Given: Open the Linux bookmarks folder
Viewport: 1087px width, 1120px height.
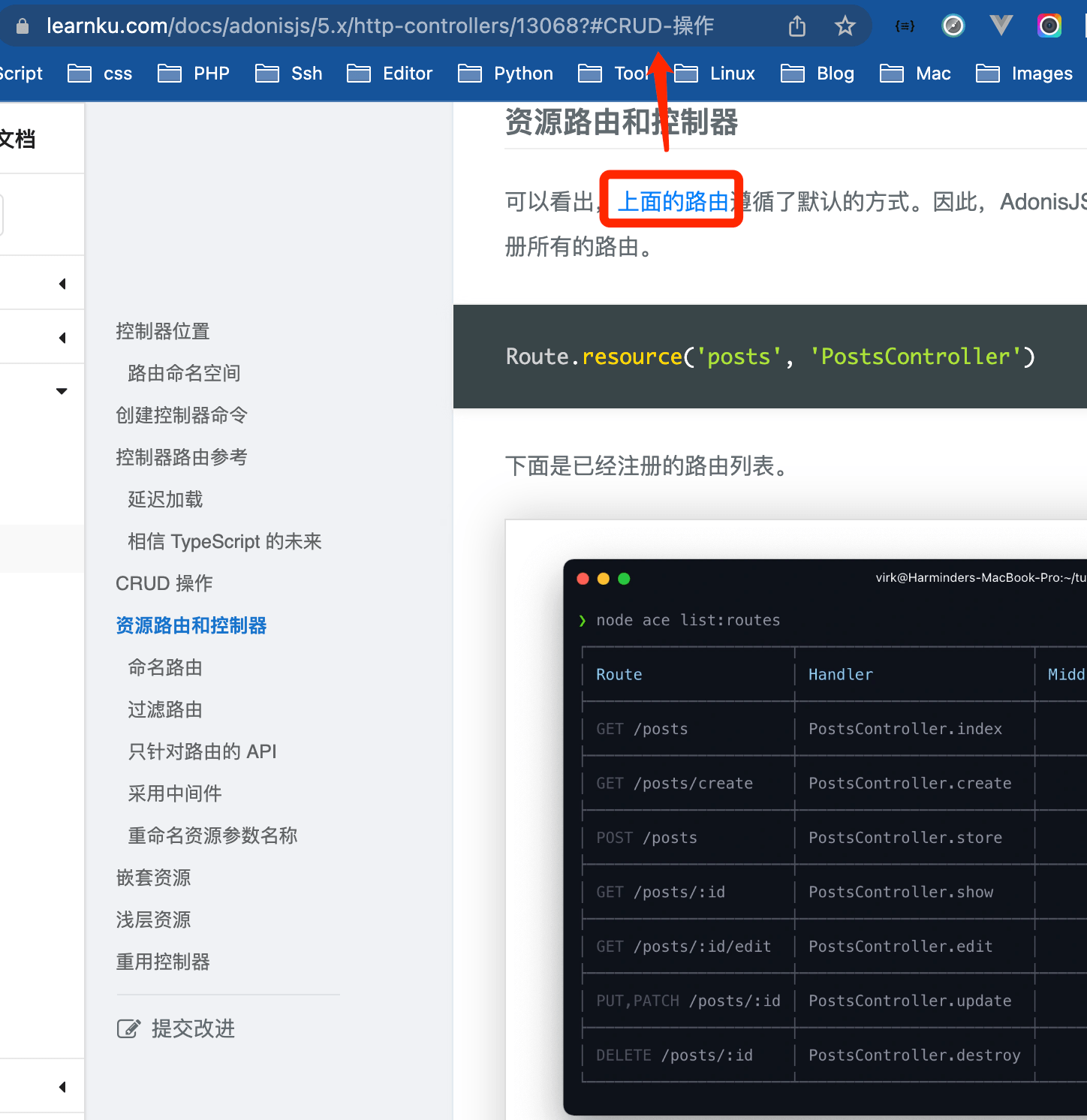Looking at the screenshot, I should click(x=715, y=74).
